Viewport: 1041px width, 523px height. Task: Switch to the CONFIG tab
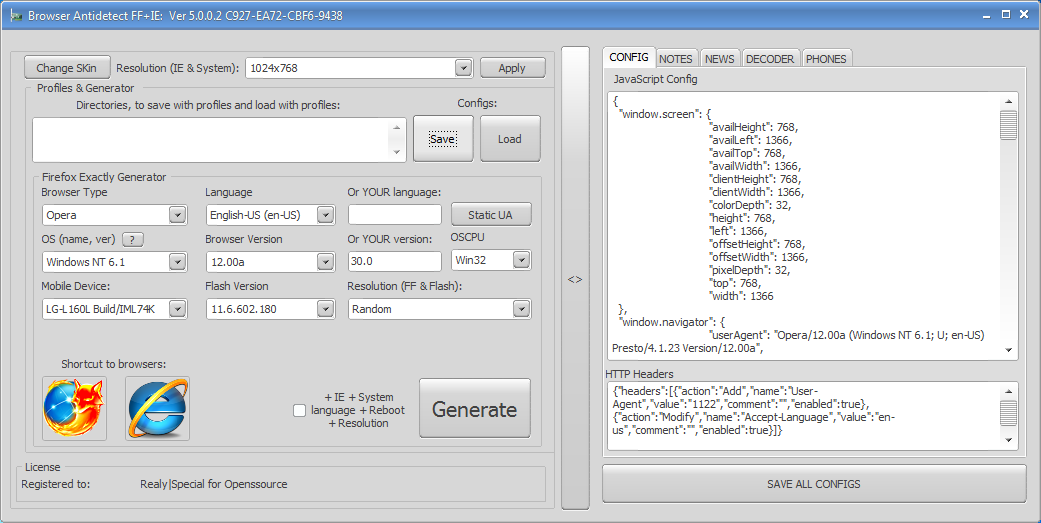[x=629, y=57]
